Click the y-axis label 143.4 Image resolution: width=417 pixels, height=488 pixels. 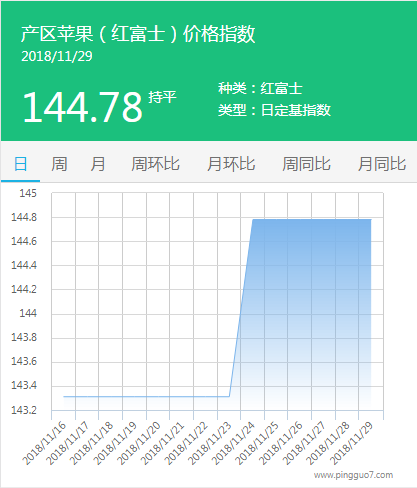tap(24, 385)
